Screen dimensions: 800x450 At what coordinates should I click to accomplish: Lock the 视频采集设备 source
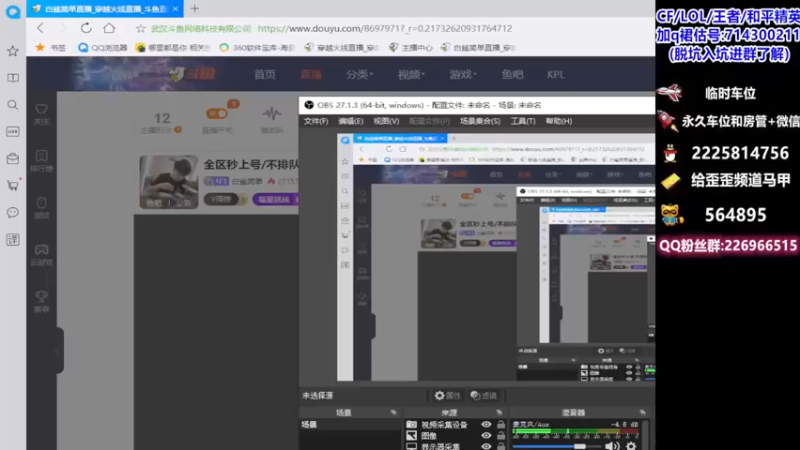tap(501, 424)
